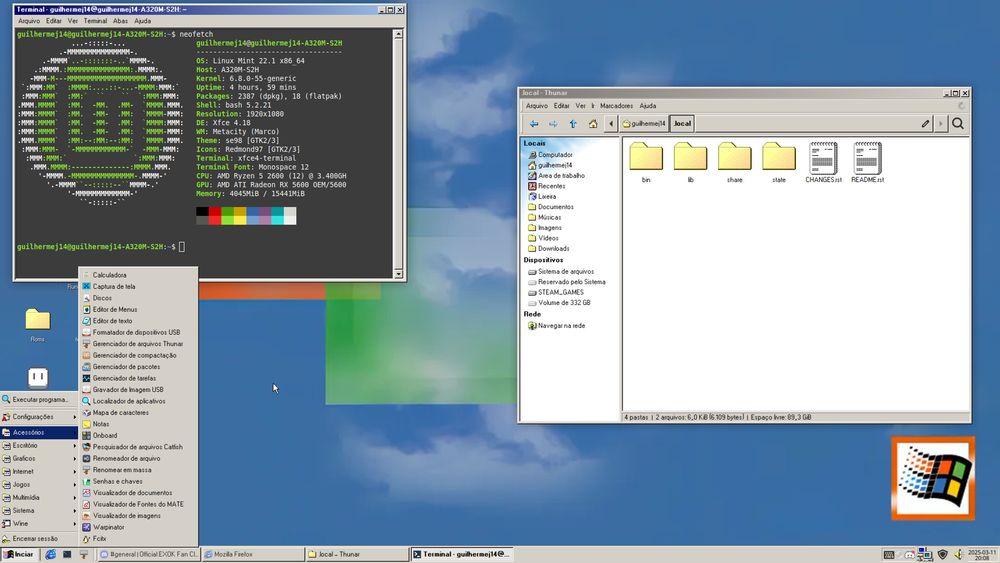
Task: Click Encerrar sessão in the start menu
Action: pyautogui.click(x=39, y=539)
